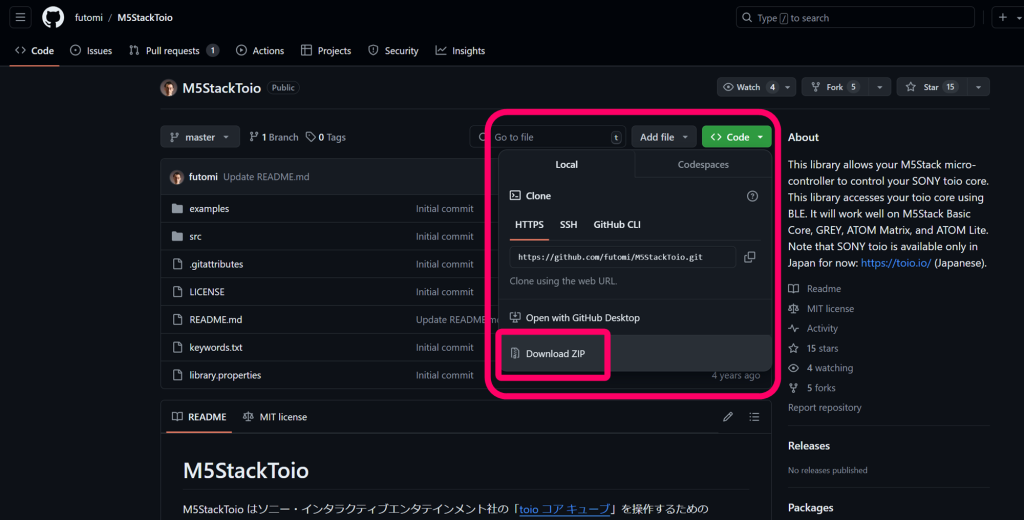Open library.properties file
This screenshot has width=1024, height=520.
click(225, 375)
